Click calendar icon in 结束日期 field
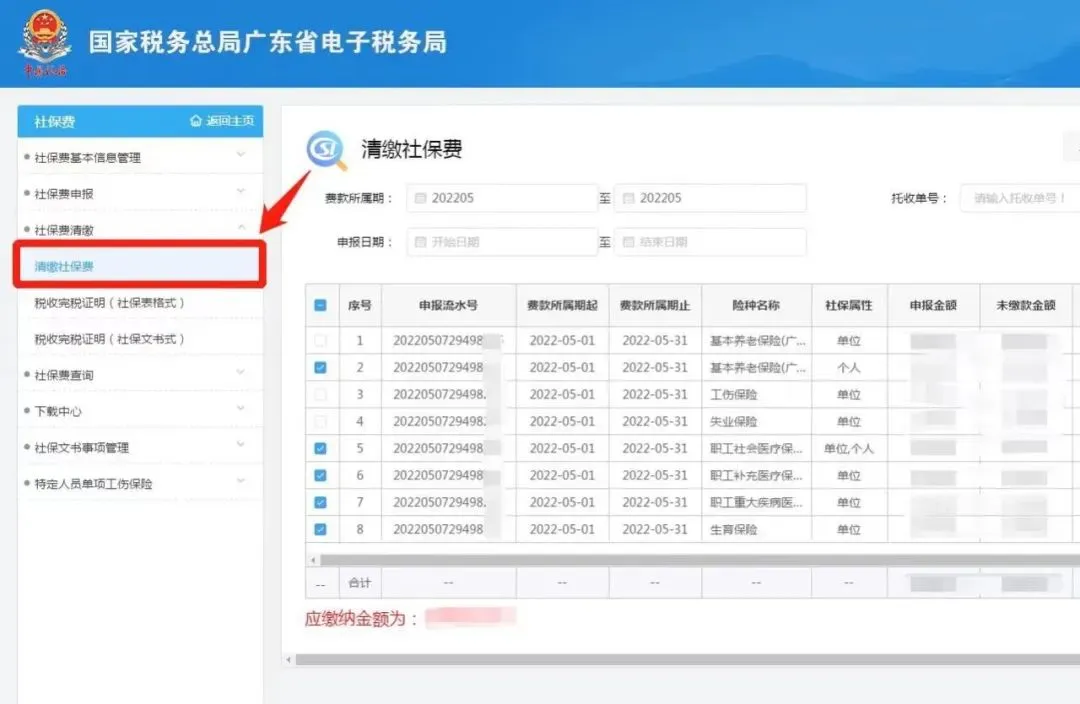The width and height of the screenshot is (1080, 704). tap(628, 242)
